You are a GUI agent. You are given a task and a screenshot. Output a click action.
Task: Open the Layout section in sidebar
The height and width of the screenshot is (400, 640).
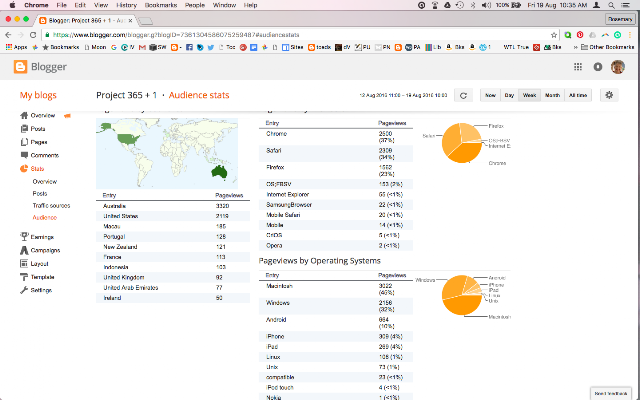tap(34, 264)
